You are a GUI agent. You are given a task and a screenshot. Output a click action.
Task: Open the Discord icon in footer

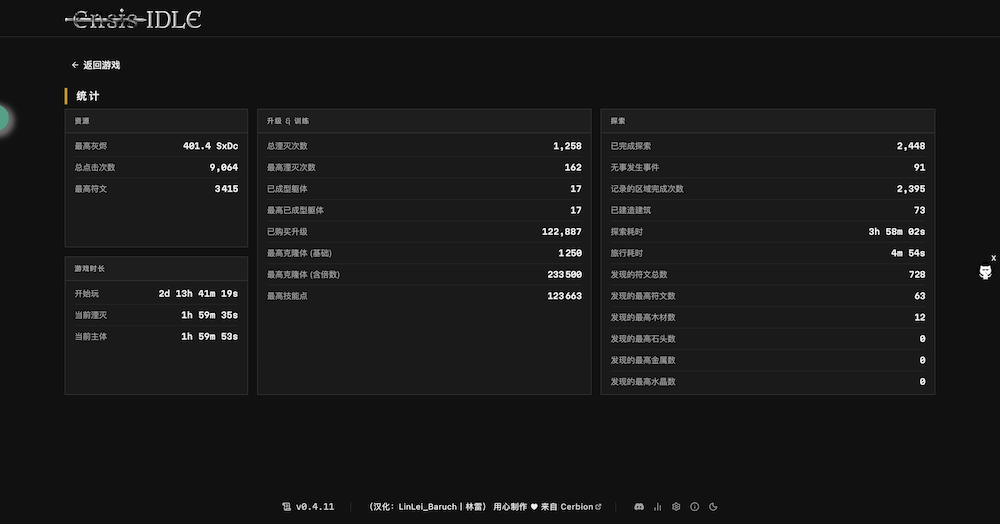point(639,507)
